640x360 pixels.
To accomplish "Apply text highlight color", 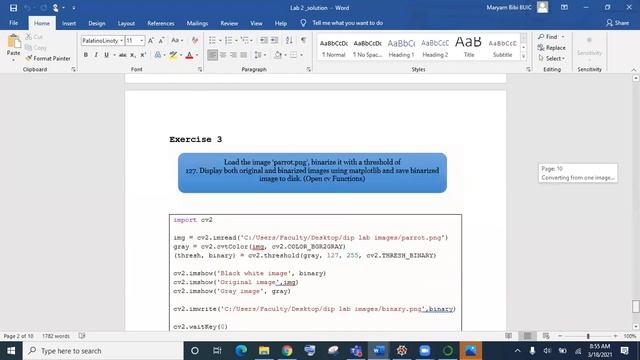I will 173,55.
